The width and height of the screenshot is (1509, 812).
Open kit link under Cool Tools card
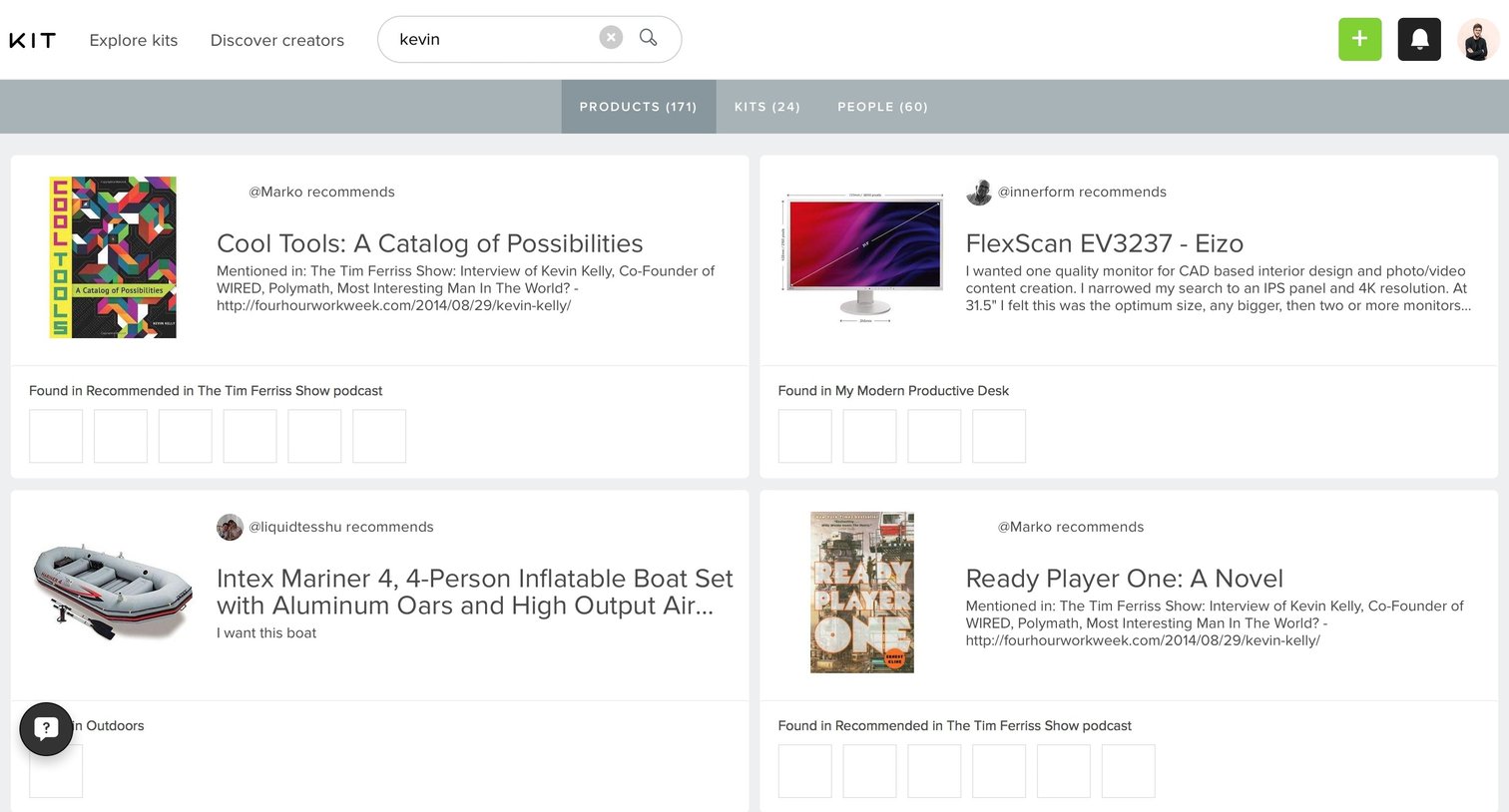pos(234,391)
